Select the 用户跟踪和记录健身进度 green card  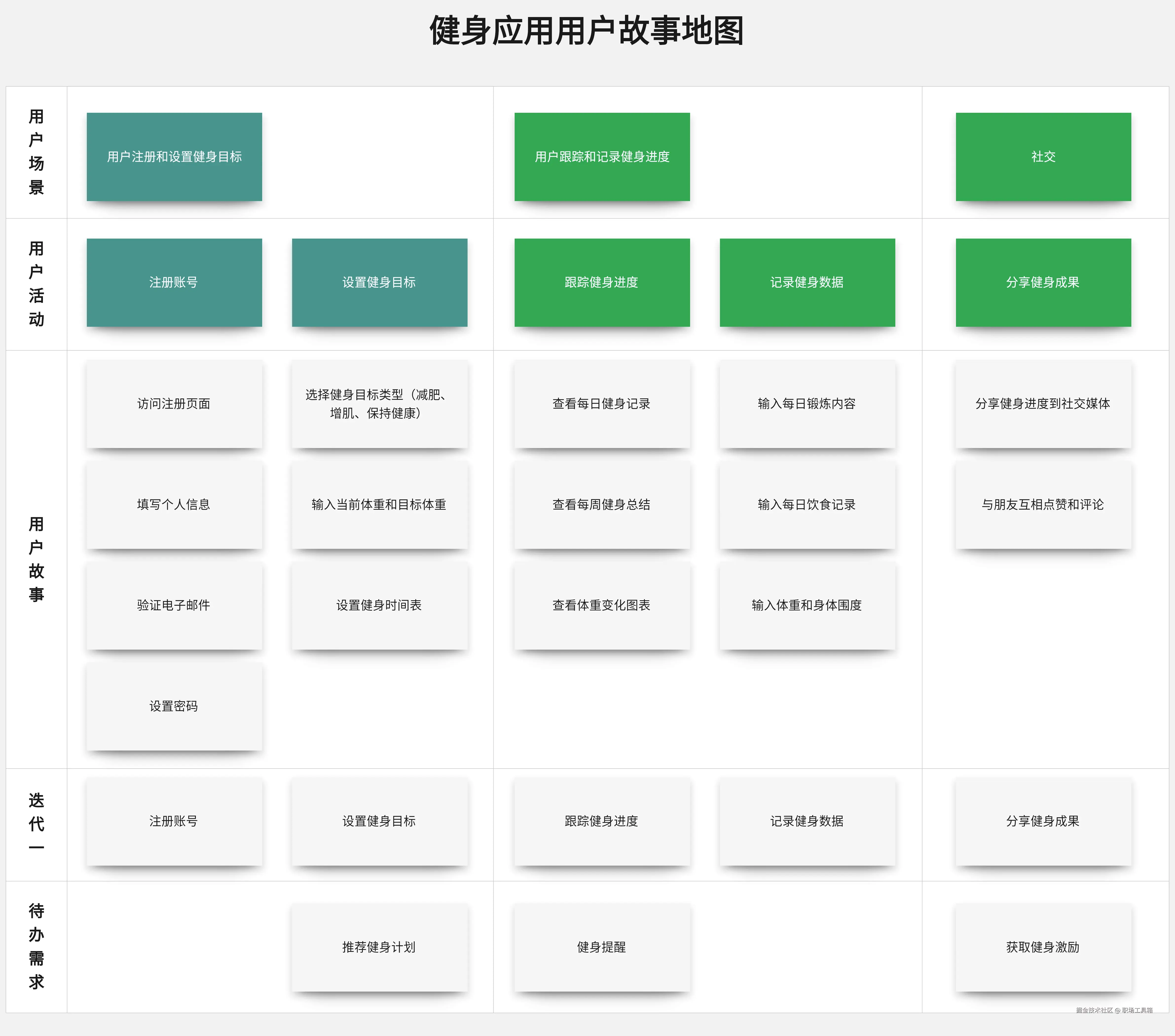click(x=602, y=156)
